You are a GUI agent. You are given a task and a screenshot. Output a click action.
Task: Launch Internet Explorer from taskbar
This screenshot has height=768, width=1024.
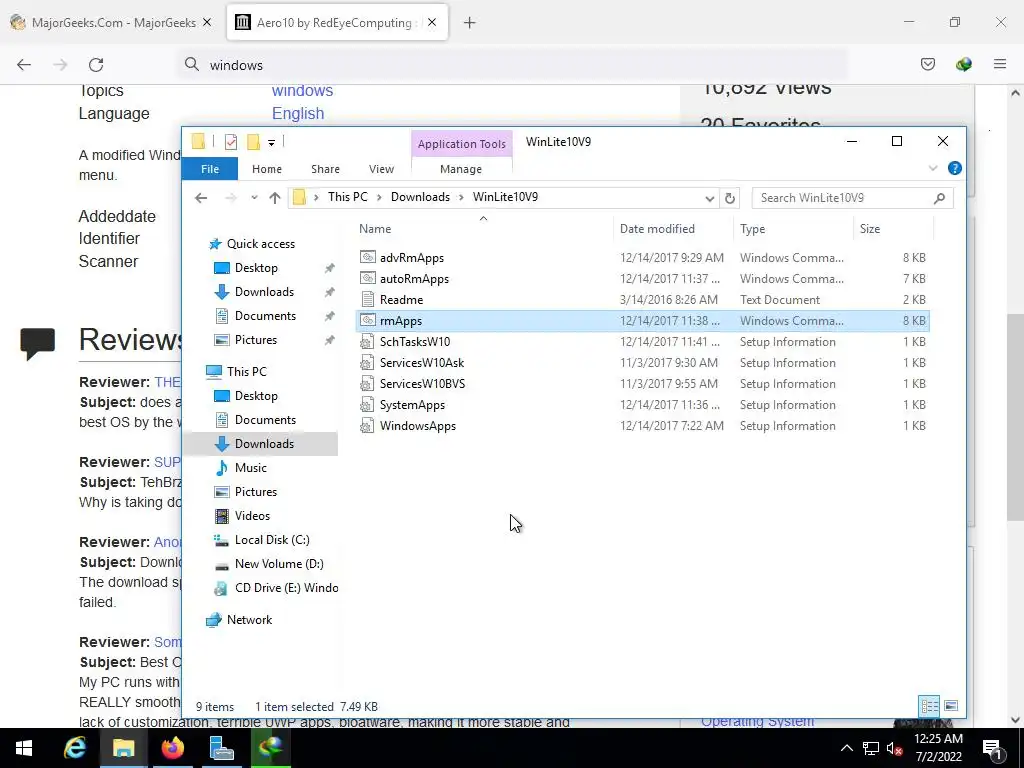coord(74,748)
